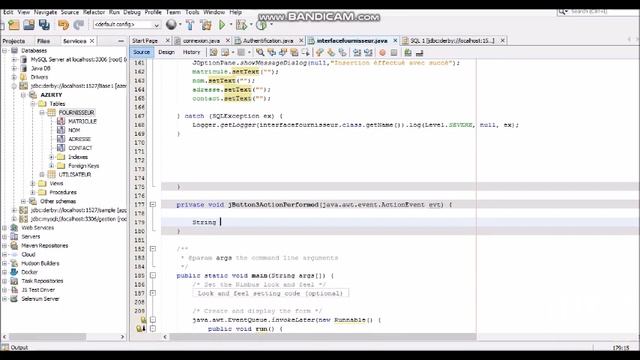640x360 pixels.
Task: Click the Save All icon
Action: click(x=44, y=25)
